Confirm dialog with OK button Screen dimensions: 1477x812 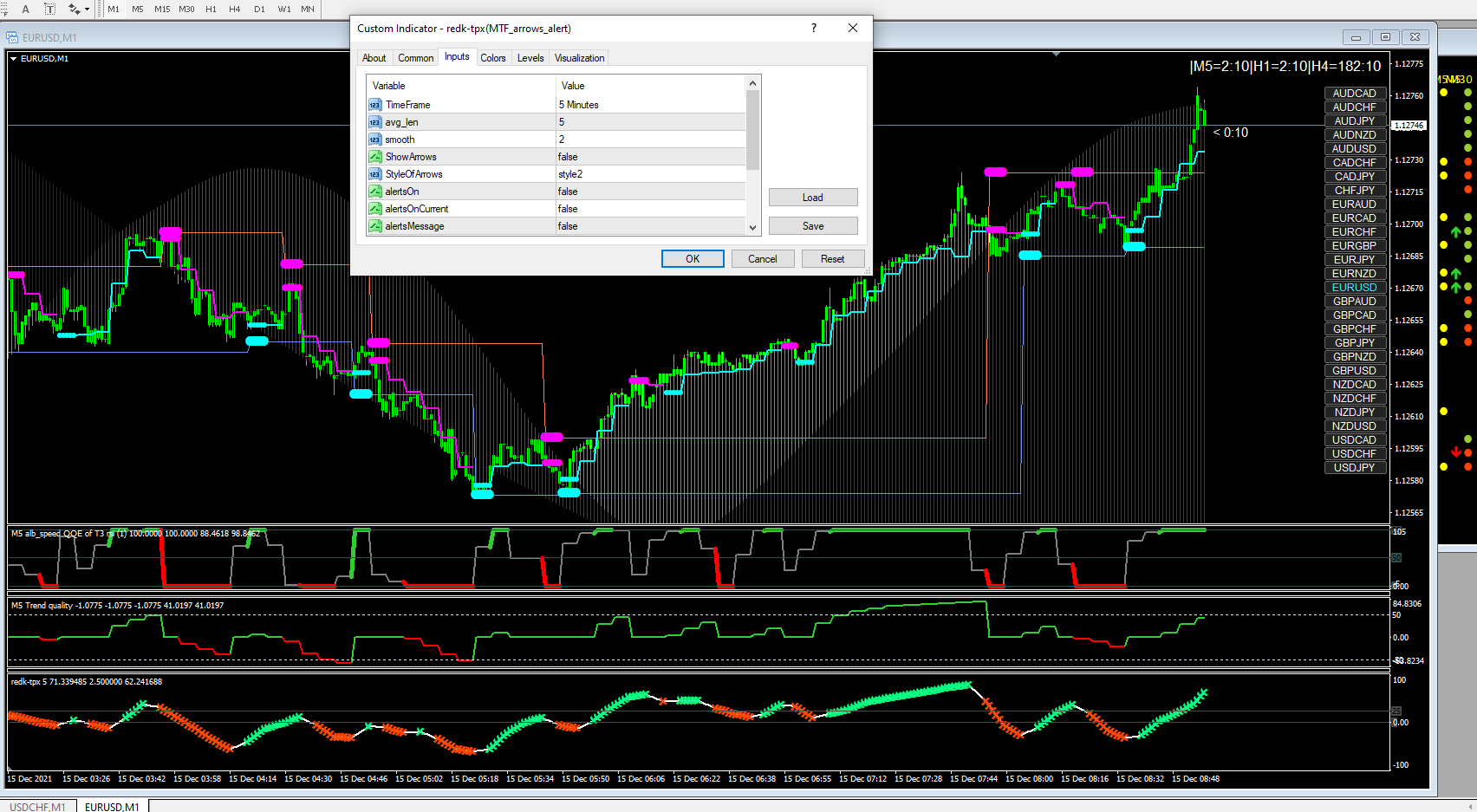click(693, 259)
